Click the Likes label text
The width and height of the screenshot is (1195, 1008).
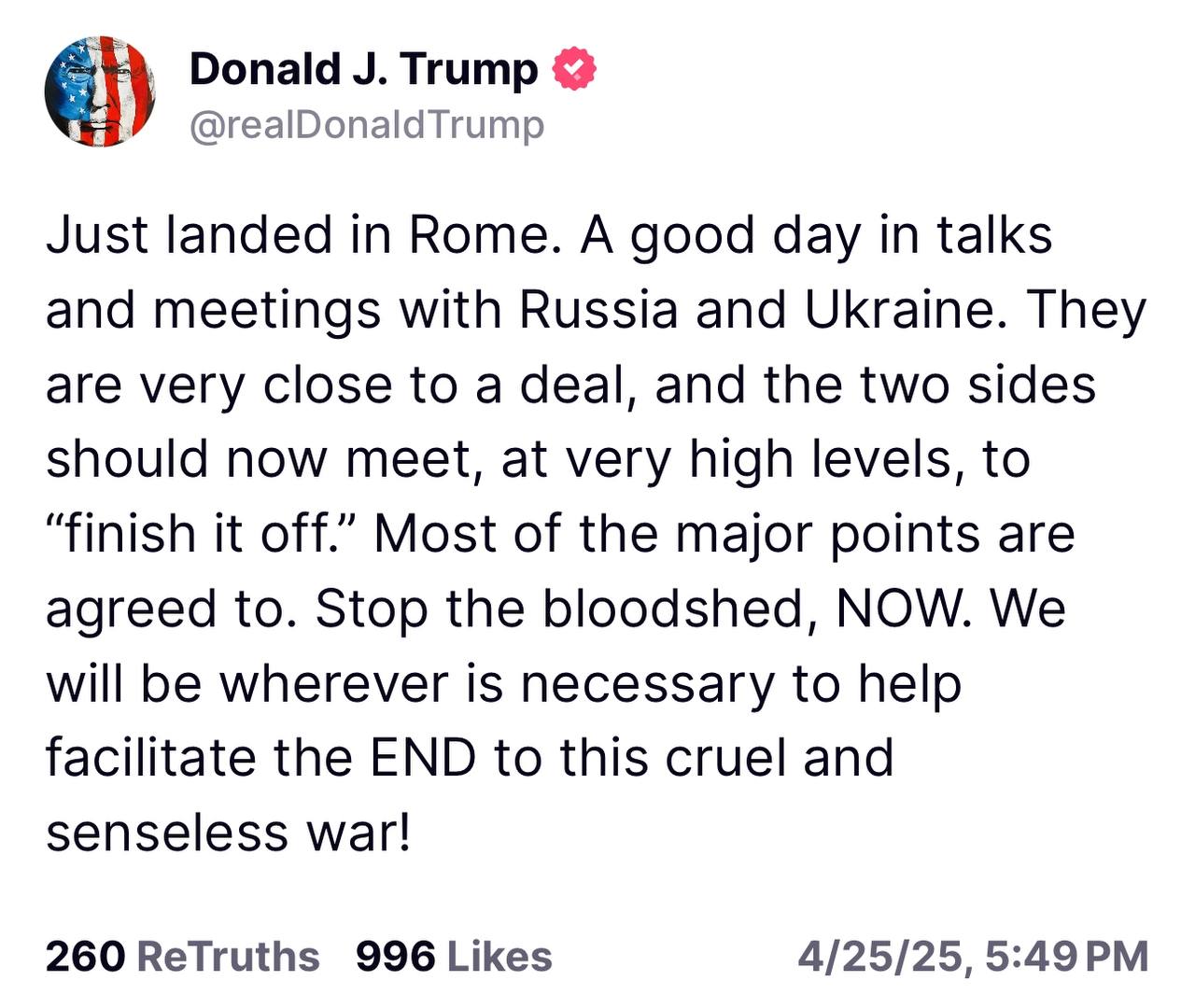click(500, 957)
